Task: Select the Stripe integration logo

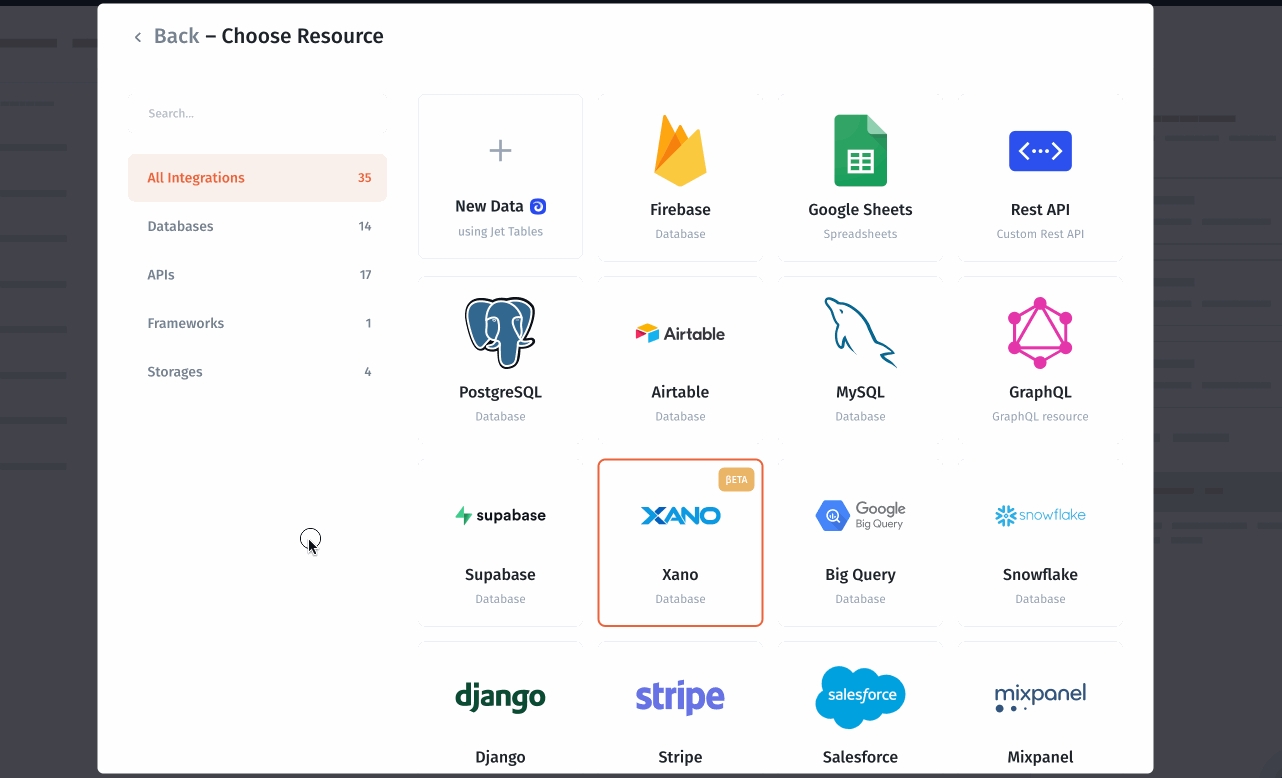Action: pyautogui.click(x=680, y=697)
